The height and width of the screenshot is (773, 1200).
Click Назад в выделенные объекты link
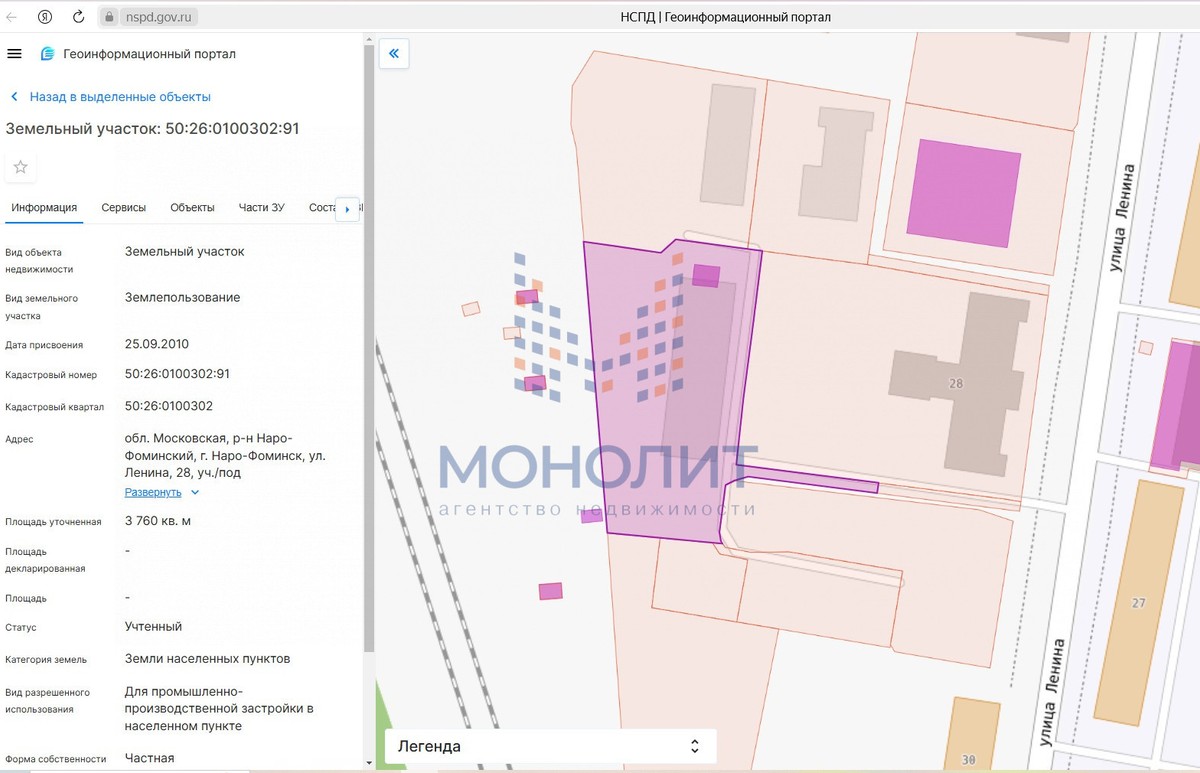click(119, 97)
